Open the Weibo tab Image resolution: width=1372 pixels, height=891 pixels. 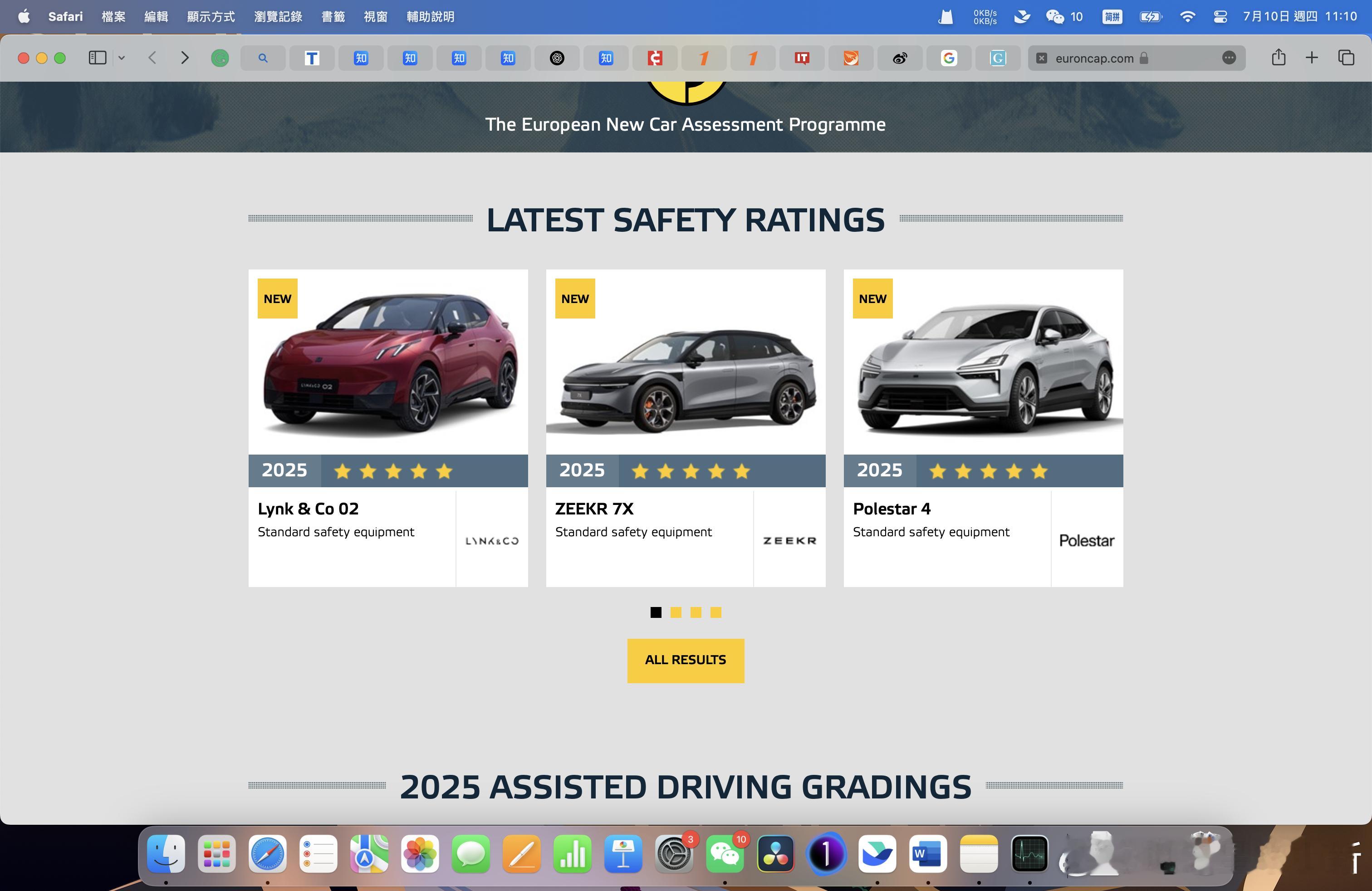coord(900,58)
